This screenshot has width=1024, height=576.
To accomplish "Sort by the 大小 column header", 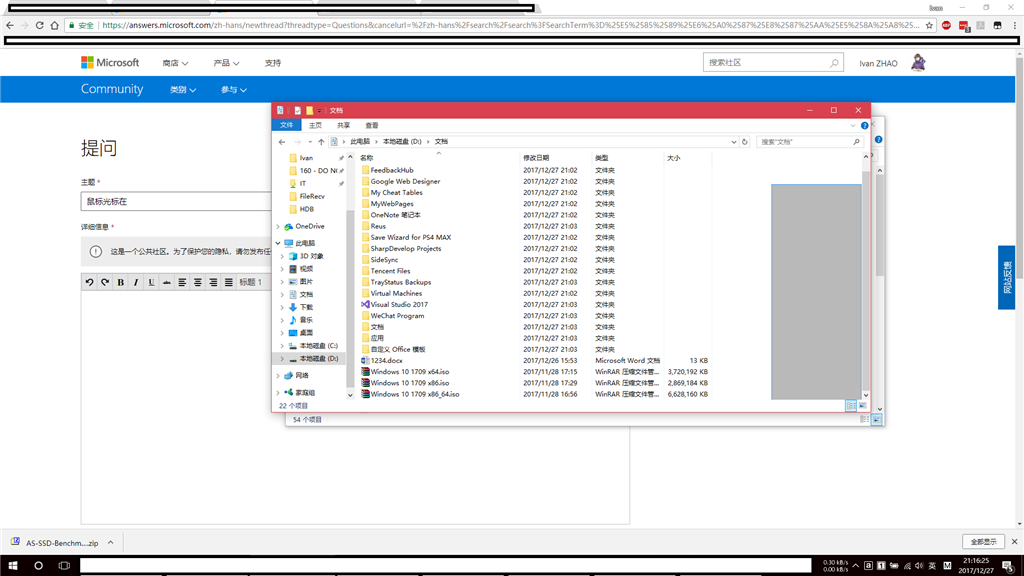I will 674,158.
